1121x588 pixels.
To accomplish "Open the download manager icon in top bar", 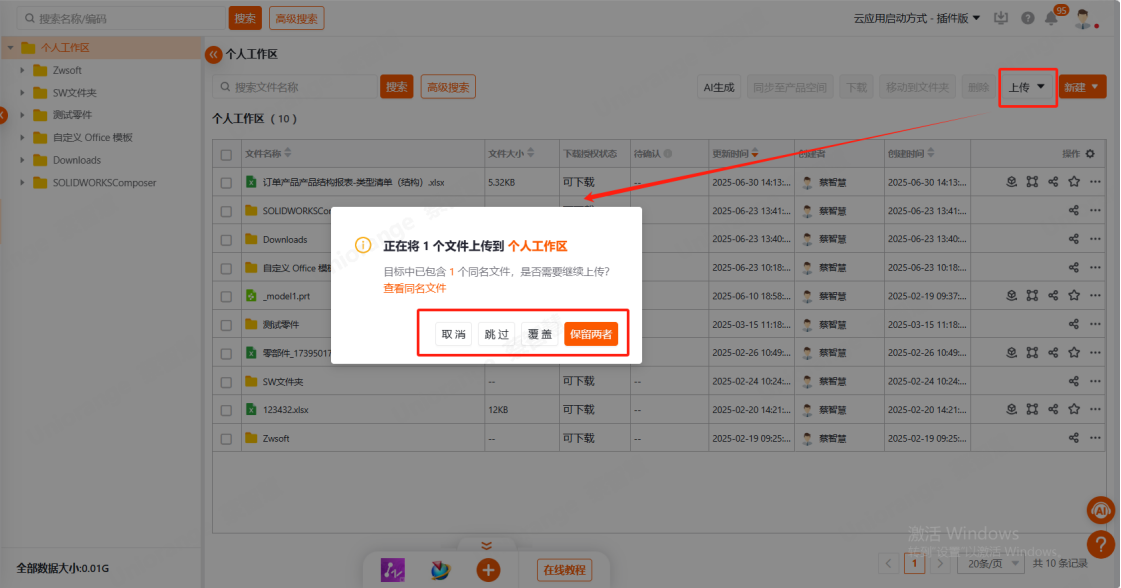I will click(1001, 19).
